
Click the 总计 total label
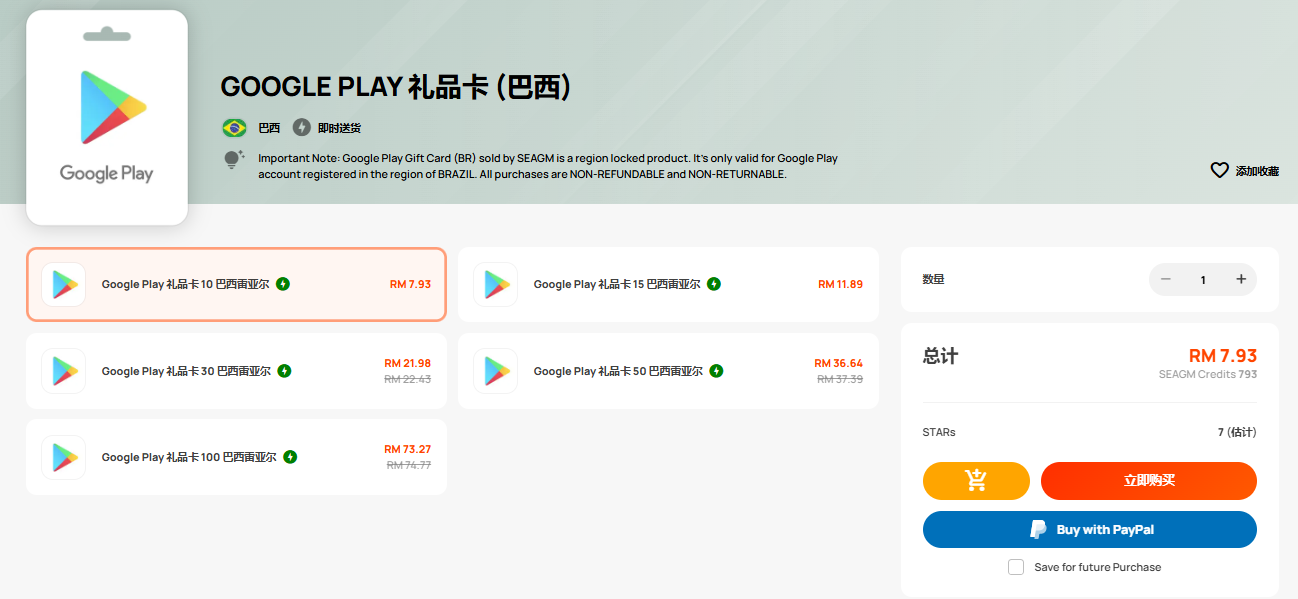tap(940, 356)
